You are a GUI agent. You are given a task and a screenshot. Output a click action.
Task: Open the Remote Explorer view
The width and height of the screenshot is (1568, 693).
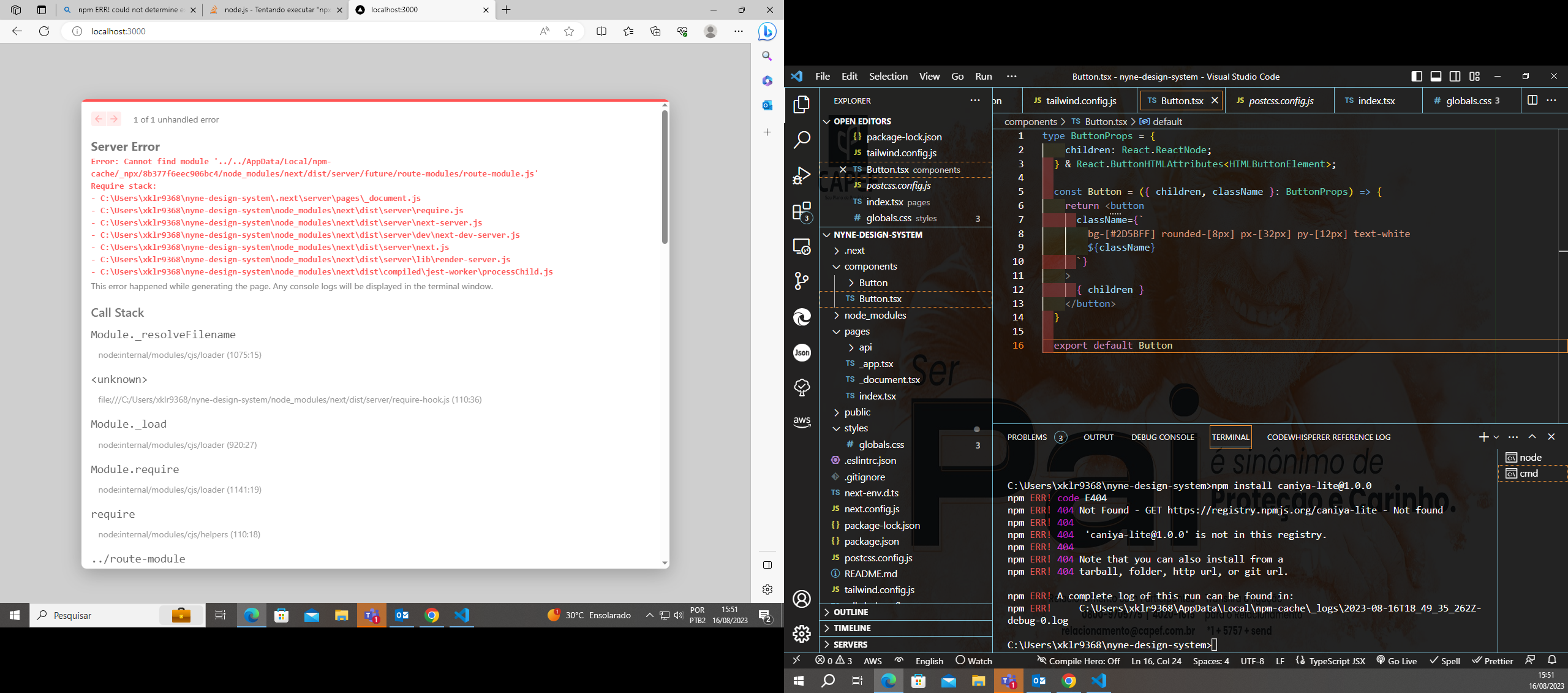(x=802, y=246)
